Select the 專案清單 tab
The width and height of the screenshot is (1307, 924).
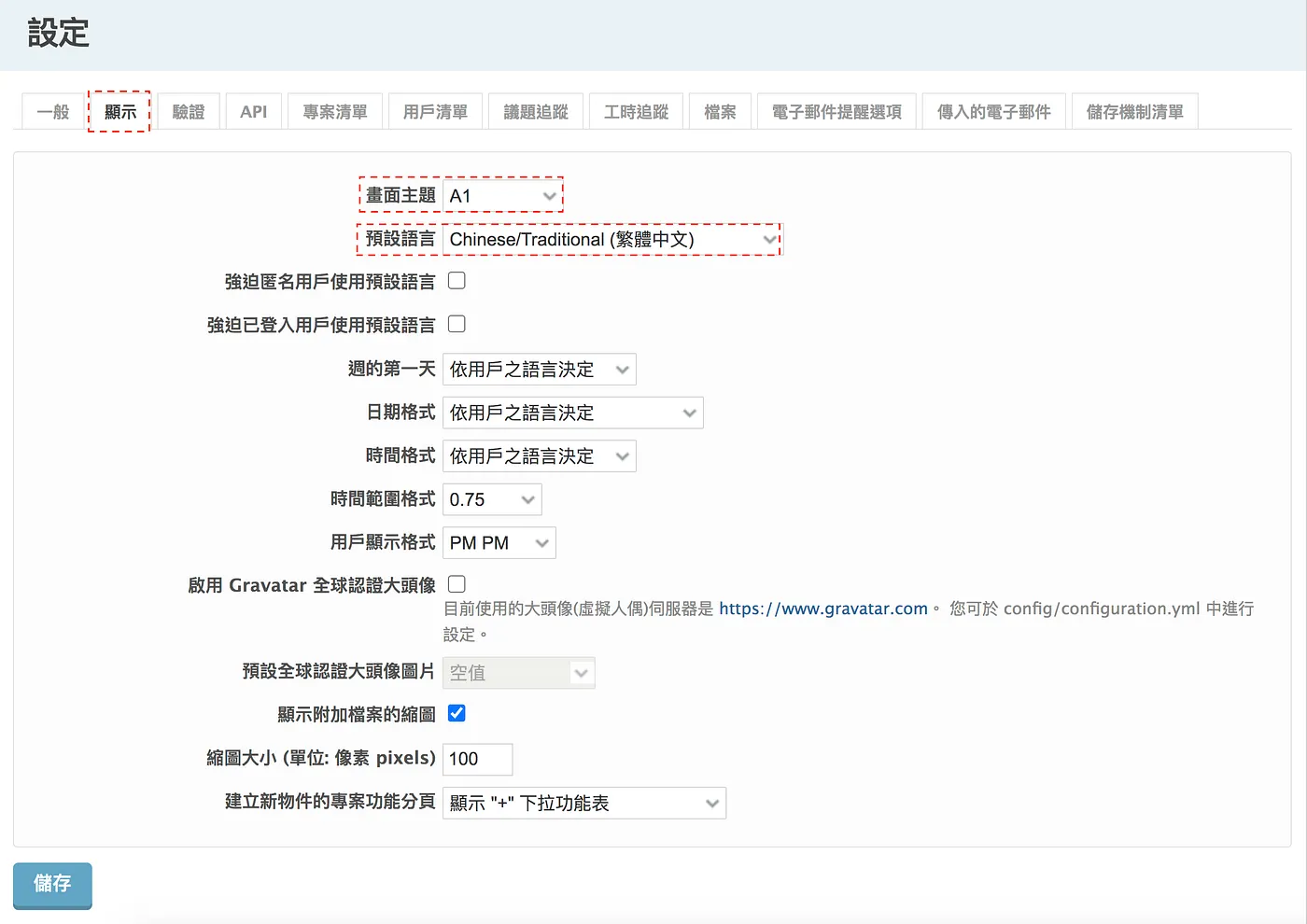[335, 112]
